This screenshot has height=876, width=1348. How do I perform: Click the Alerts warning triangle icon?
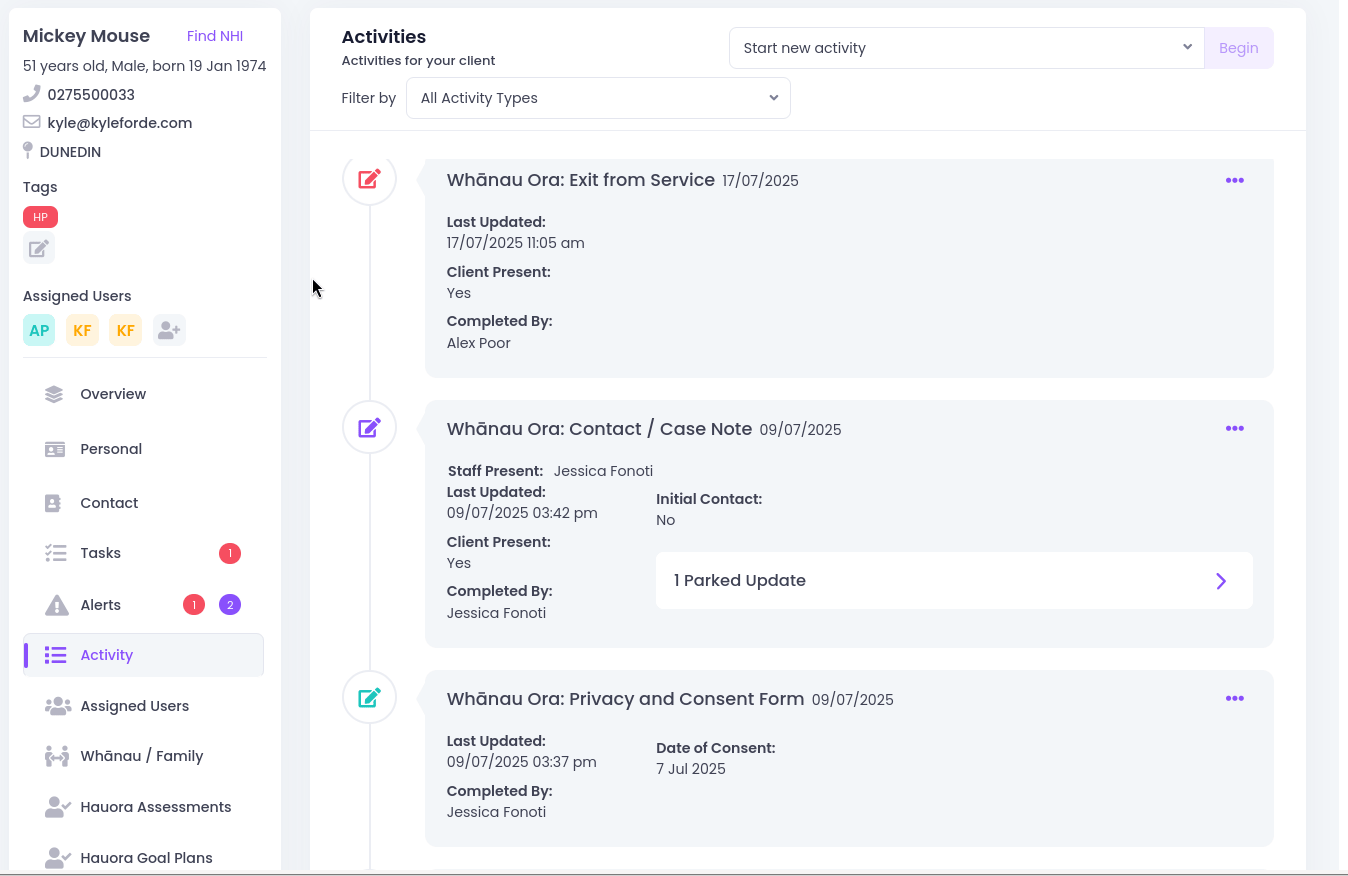(x=56, y=605)
